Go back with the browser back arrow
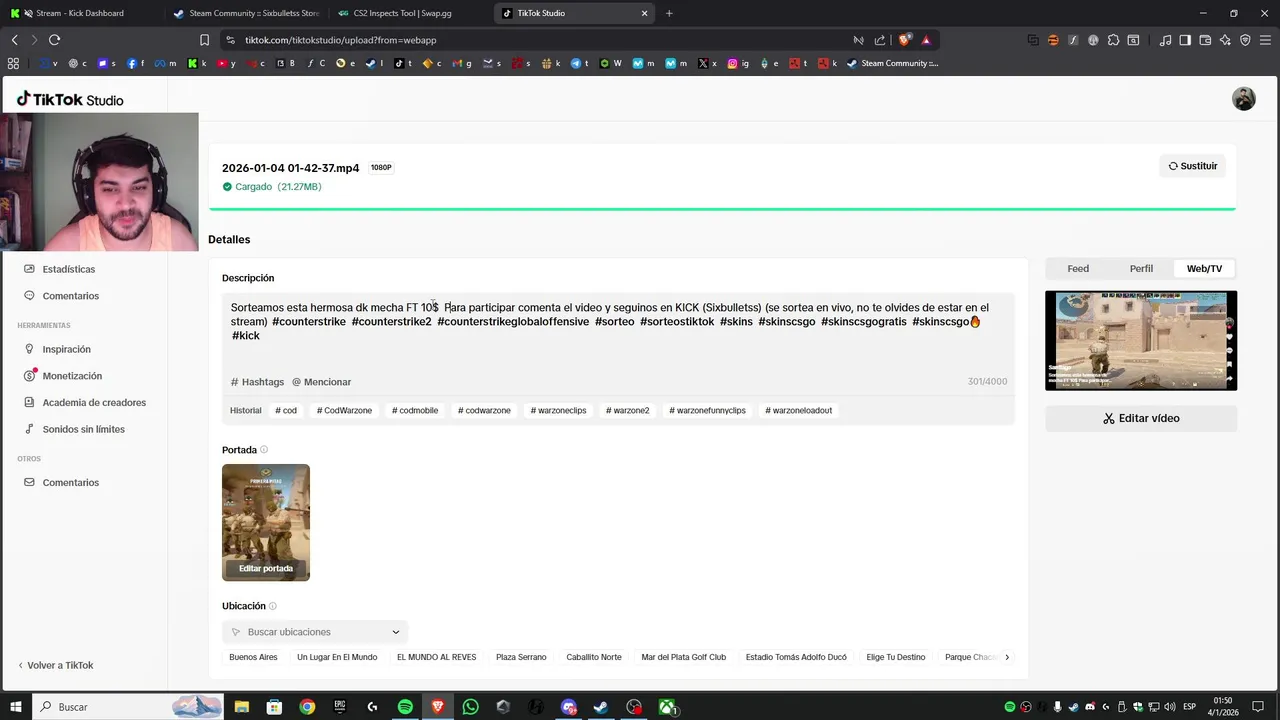 tap(14, 40)
